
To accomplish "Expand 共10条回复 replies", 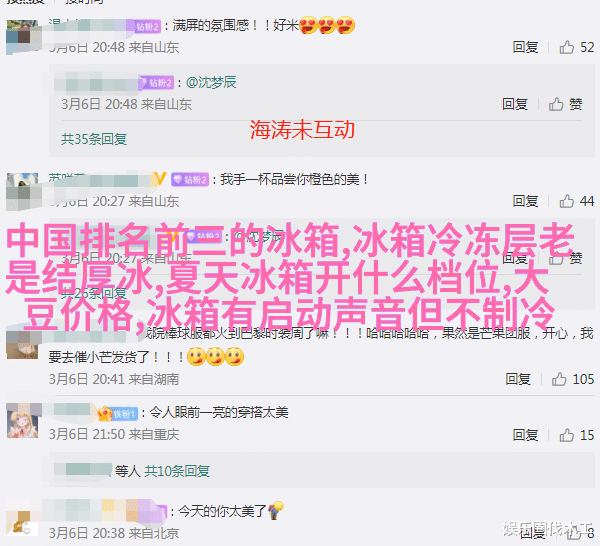I will coord(177,471).
